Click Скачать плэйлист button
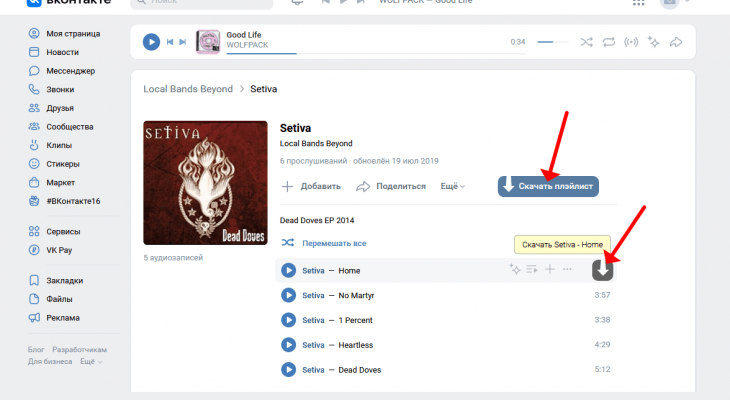The height and width of the screenshot is (400, 730). (x=548, y=186)
